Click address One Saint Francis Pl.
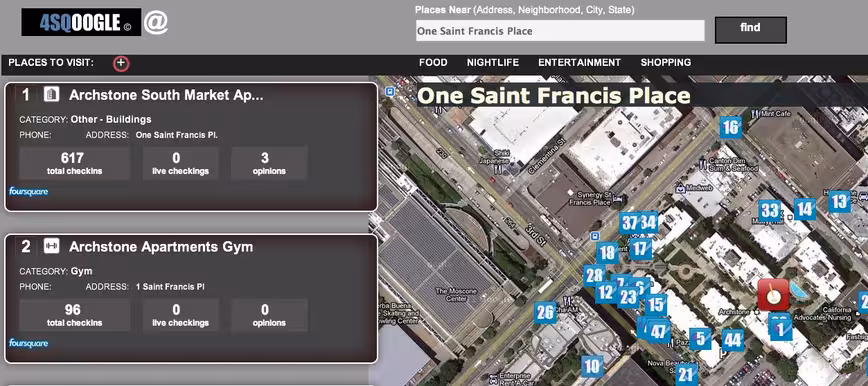The height and width of the screenshot is (386, 868). pyautogui.click(x=177, y=135)
